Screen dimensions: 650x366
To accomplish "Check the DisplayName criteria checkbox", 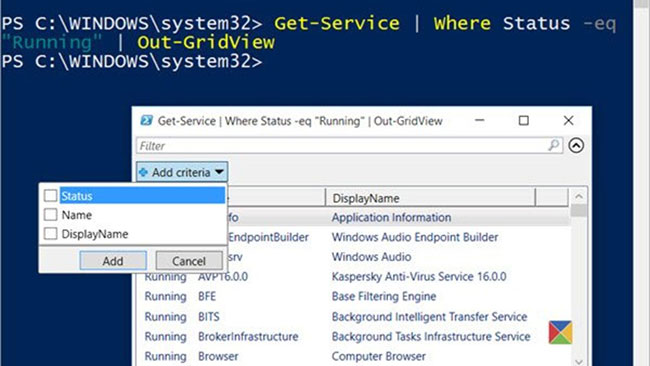I will (51, 234).
